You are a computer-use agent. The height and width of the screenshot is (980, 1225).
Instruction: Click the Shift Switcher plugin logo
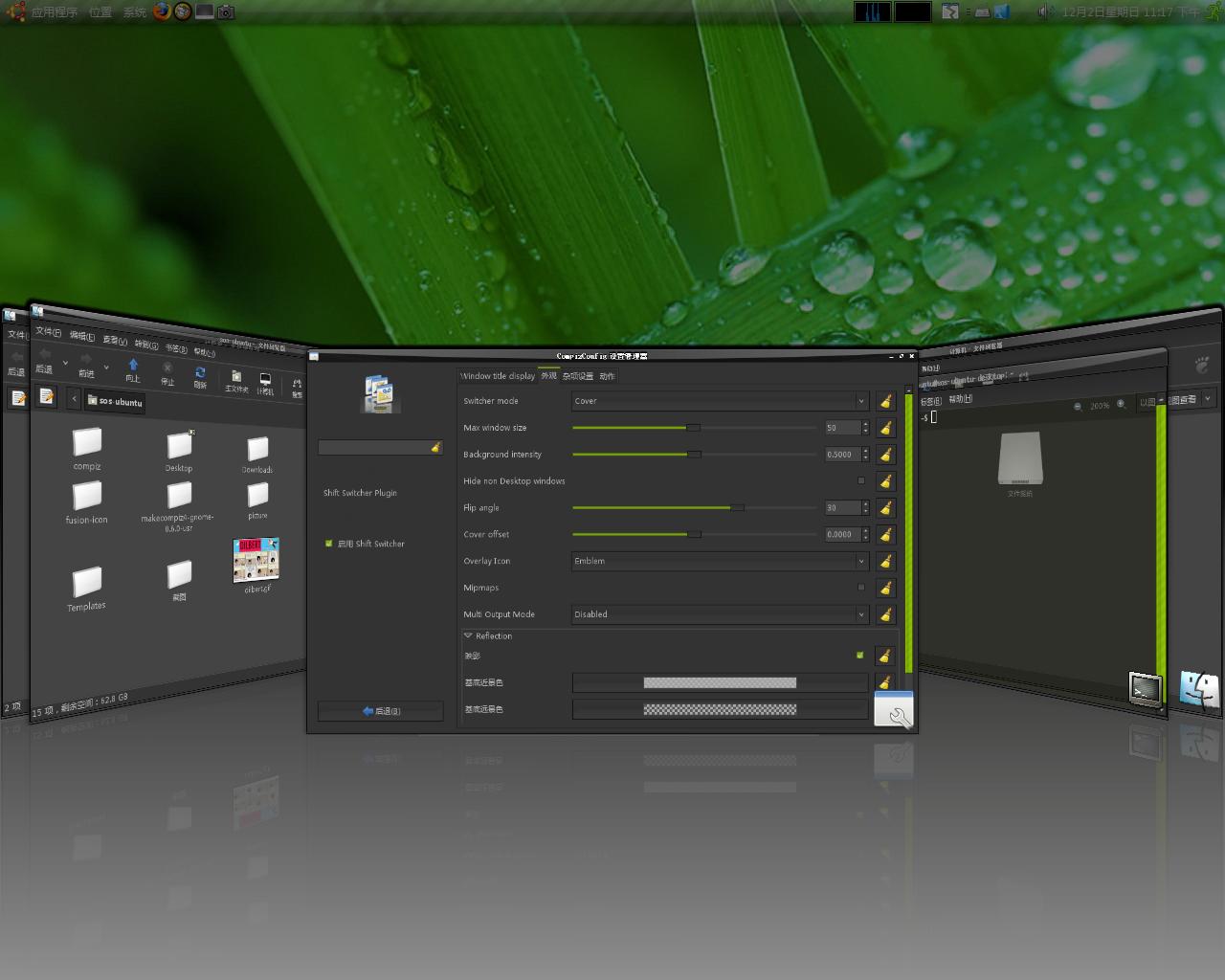pos(380,393)
